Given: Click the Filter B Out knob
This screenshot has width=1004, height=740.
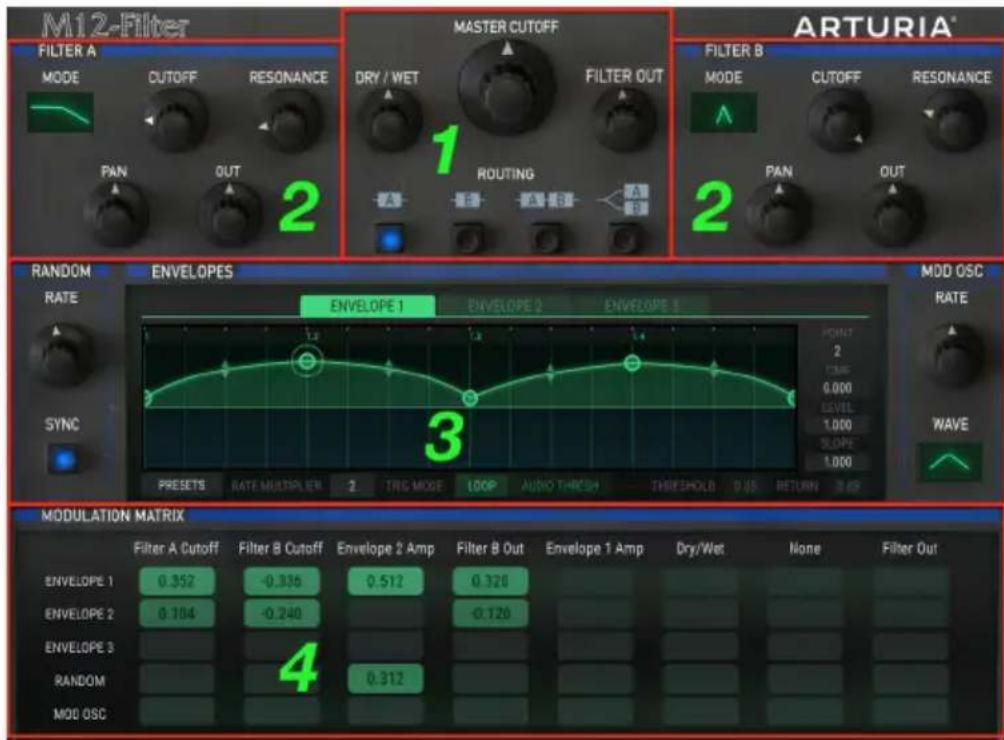Looking at the screenshot, I should click(x=893, y=214).
